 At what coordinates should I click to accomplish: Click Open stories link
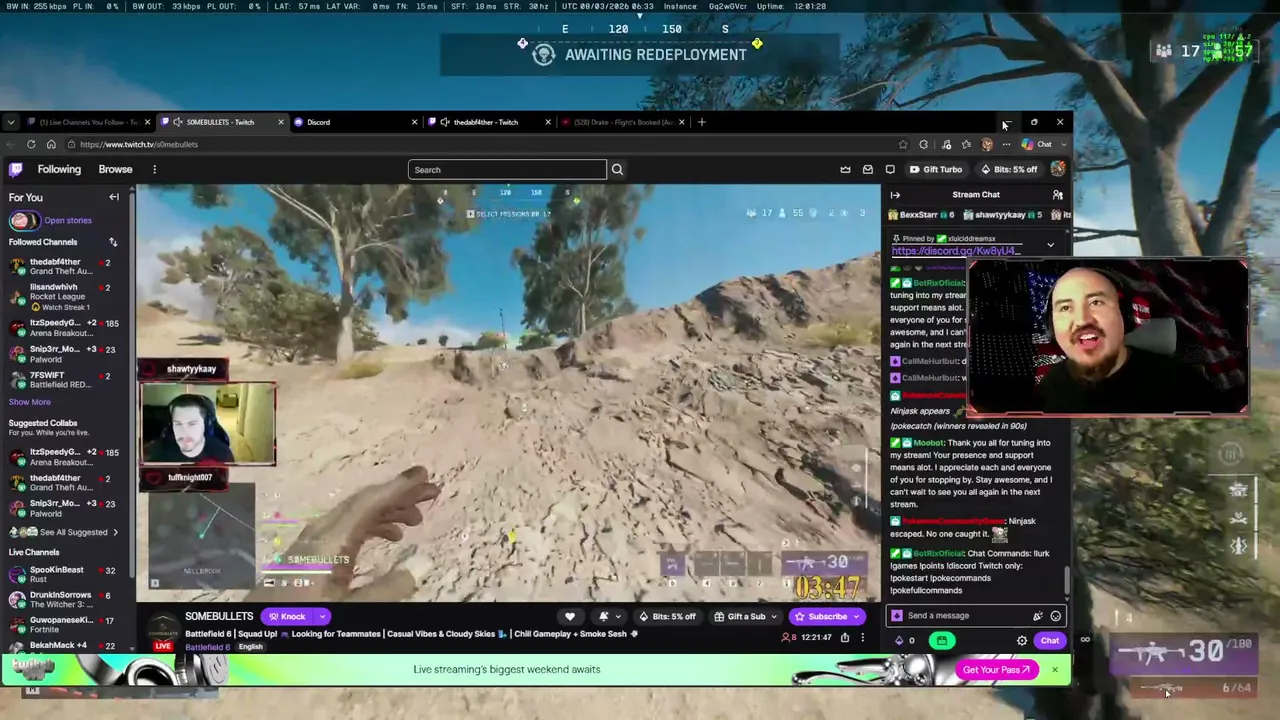tap(68, 220)
